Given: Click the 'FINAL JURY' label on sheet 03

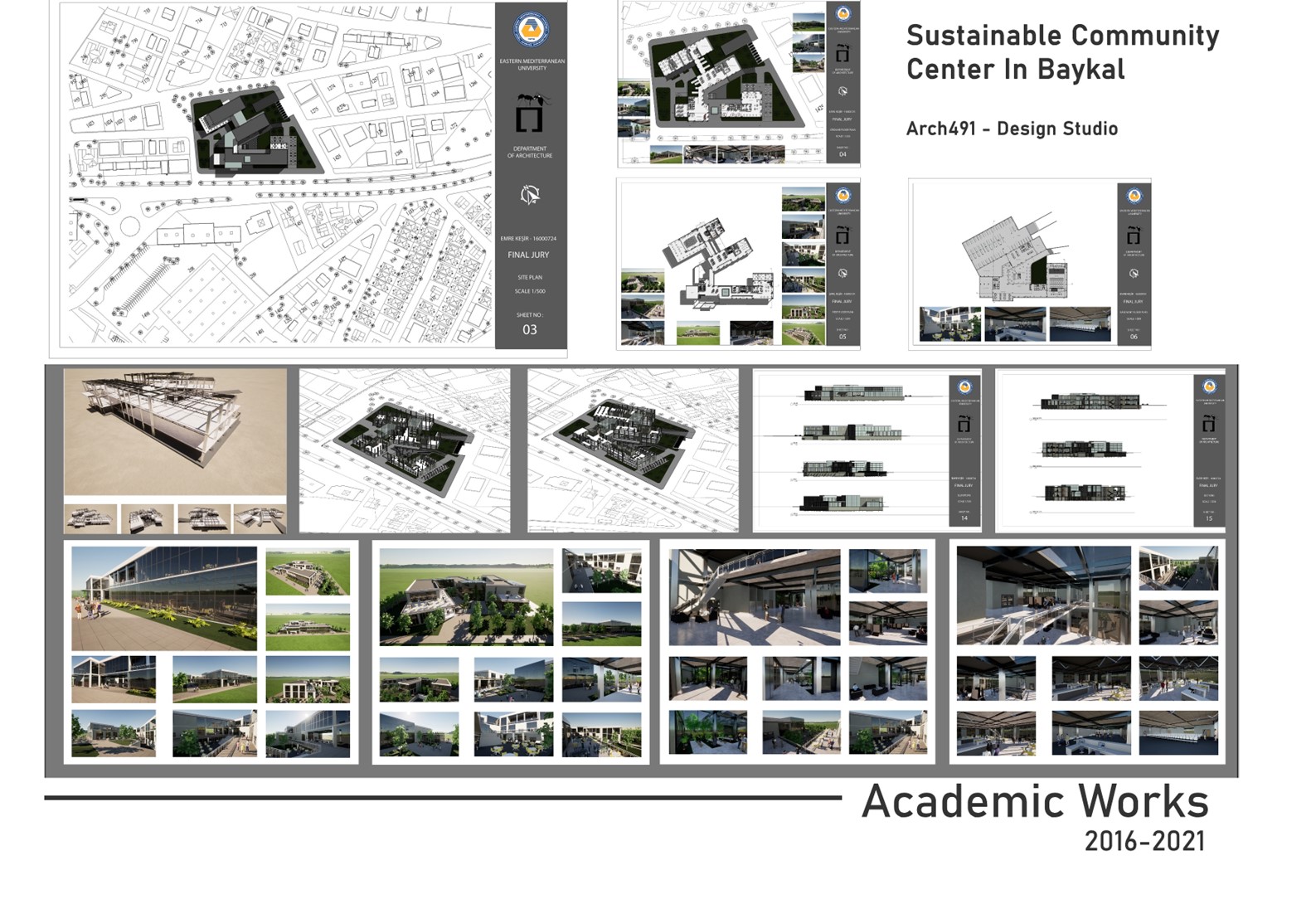Looking at the screenshot, I should tap(528, 255).
